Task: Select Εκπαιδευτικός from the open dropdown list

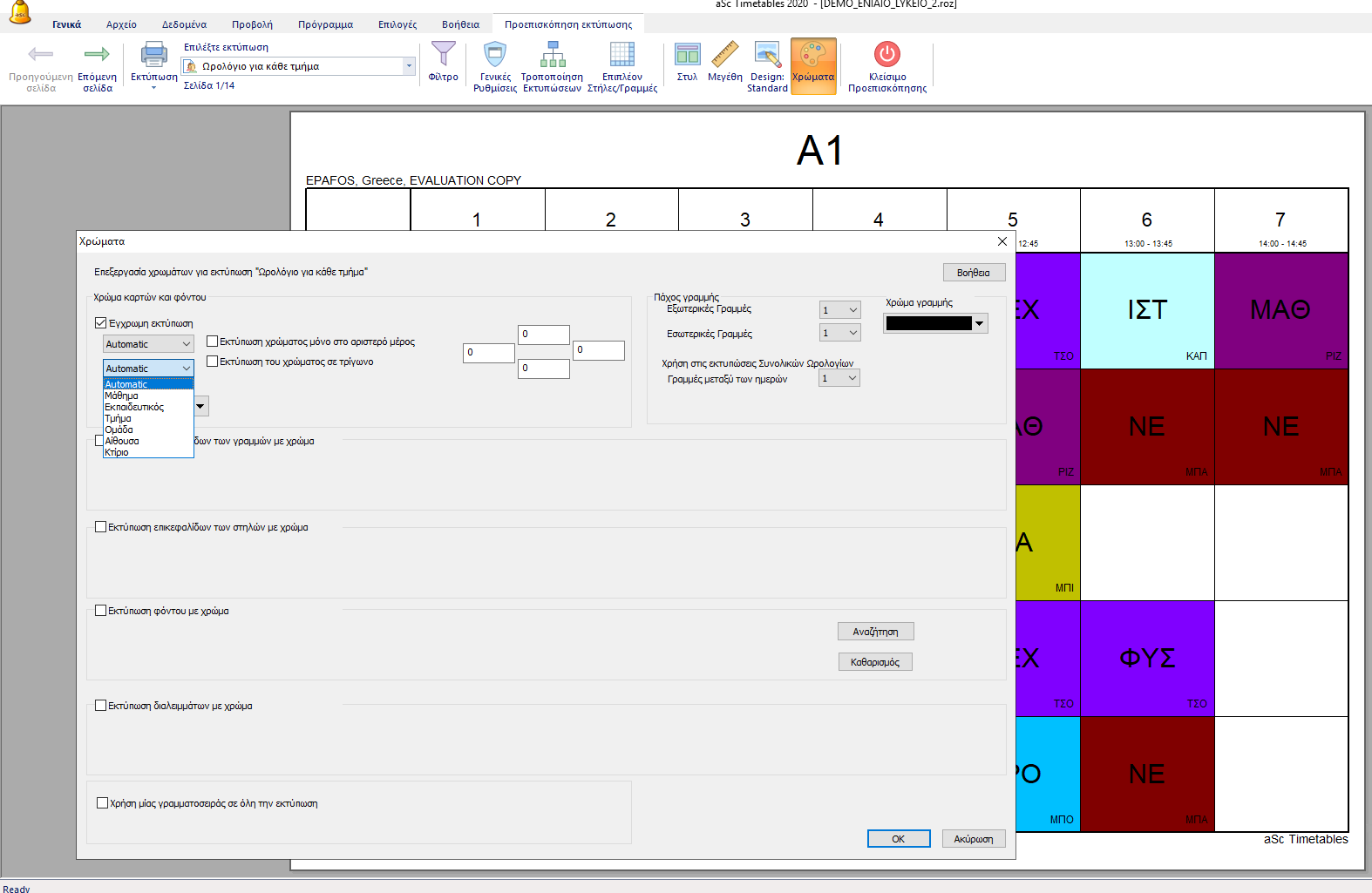Action: [x=134, y=407]
